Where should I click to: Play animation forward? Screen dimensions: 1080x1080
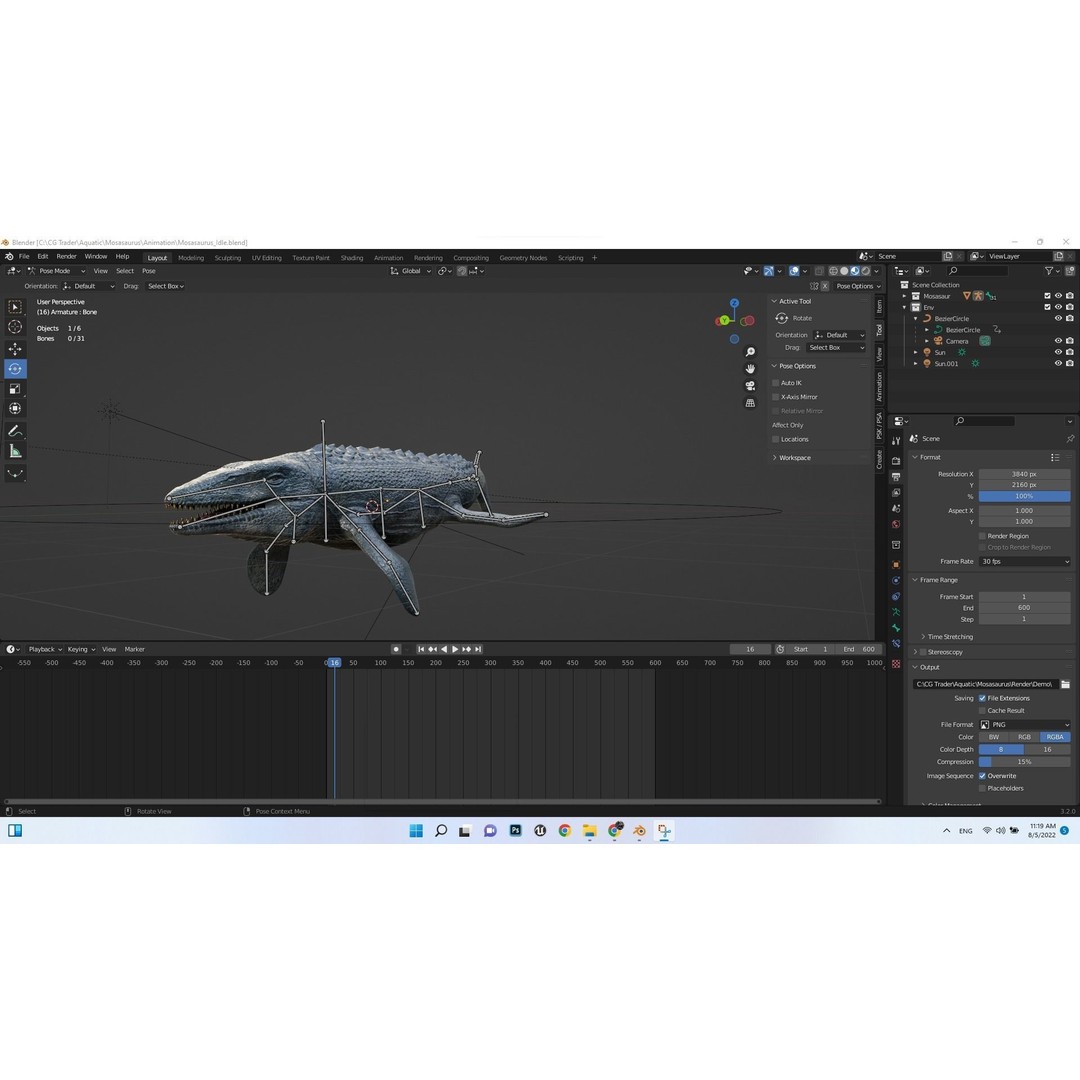[455, 649]
